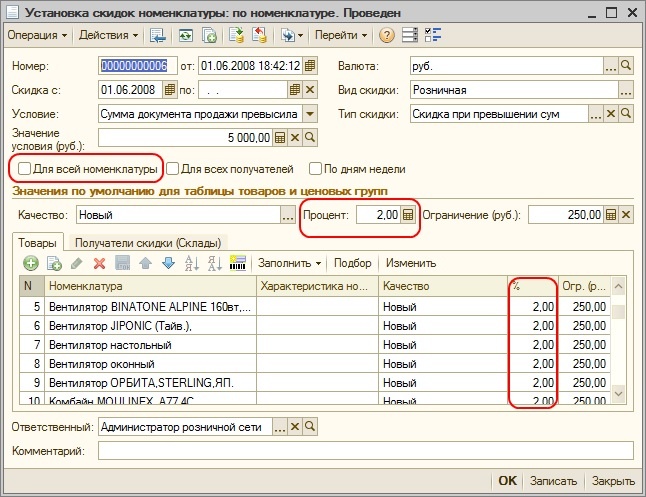Edit current row pencil icon
This screenshot has height=497, width=646.
77,263
